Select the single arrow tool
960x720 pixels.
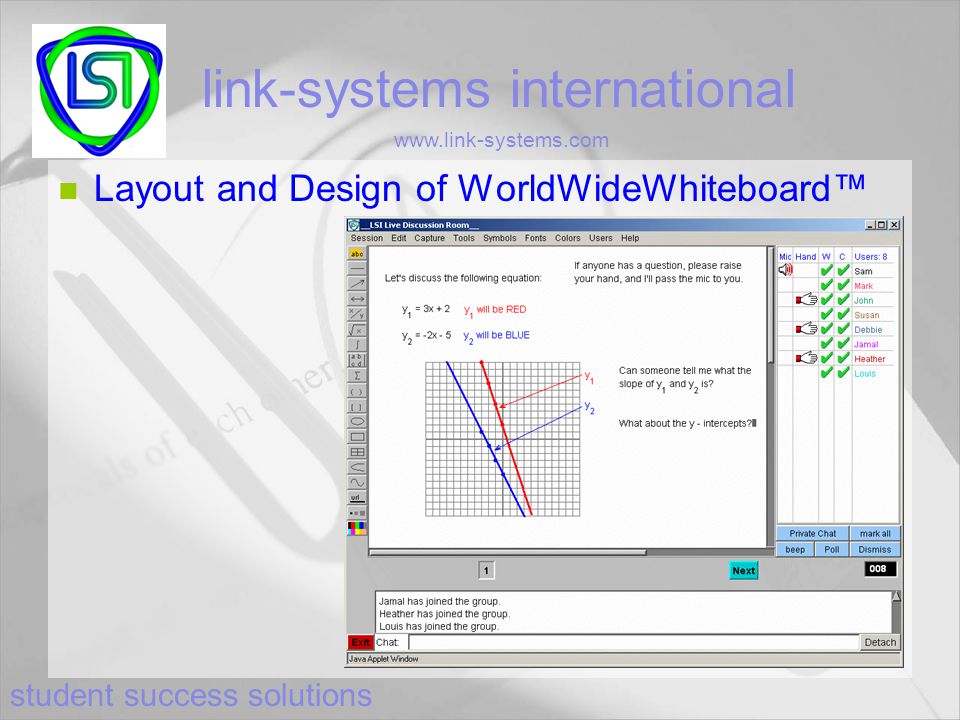pos(357,284)
